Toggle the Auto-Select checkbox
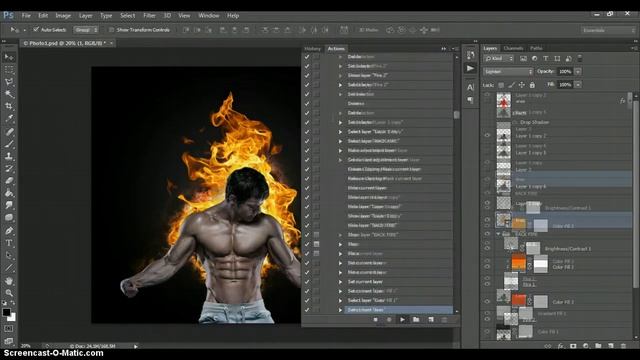 click(36, 30)
